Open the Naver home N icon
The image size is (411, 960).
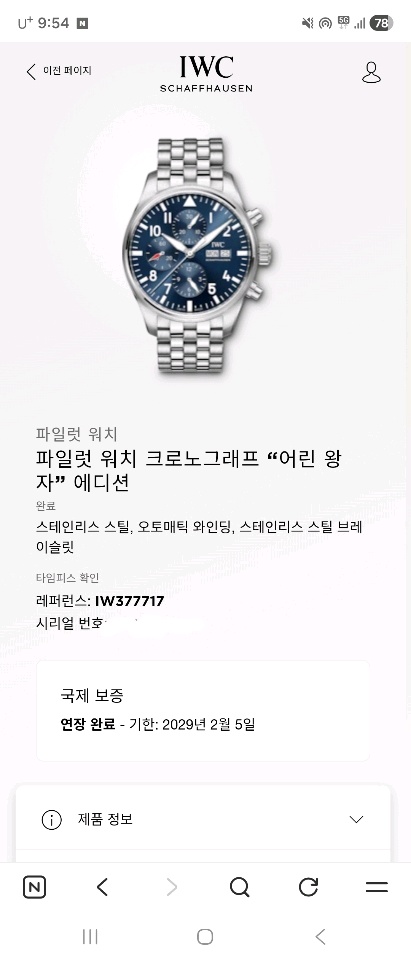[34, 887]
